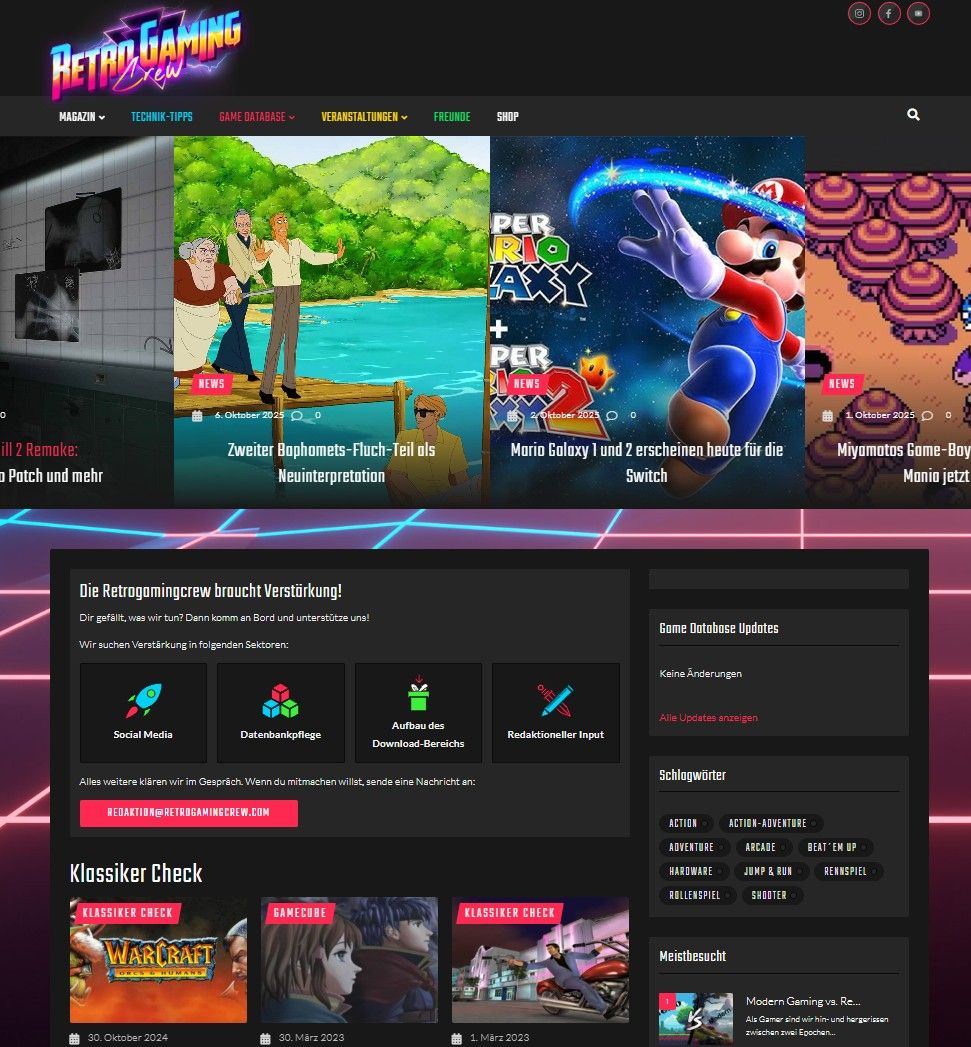Open the YouTube social icon

918,14
